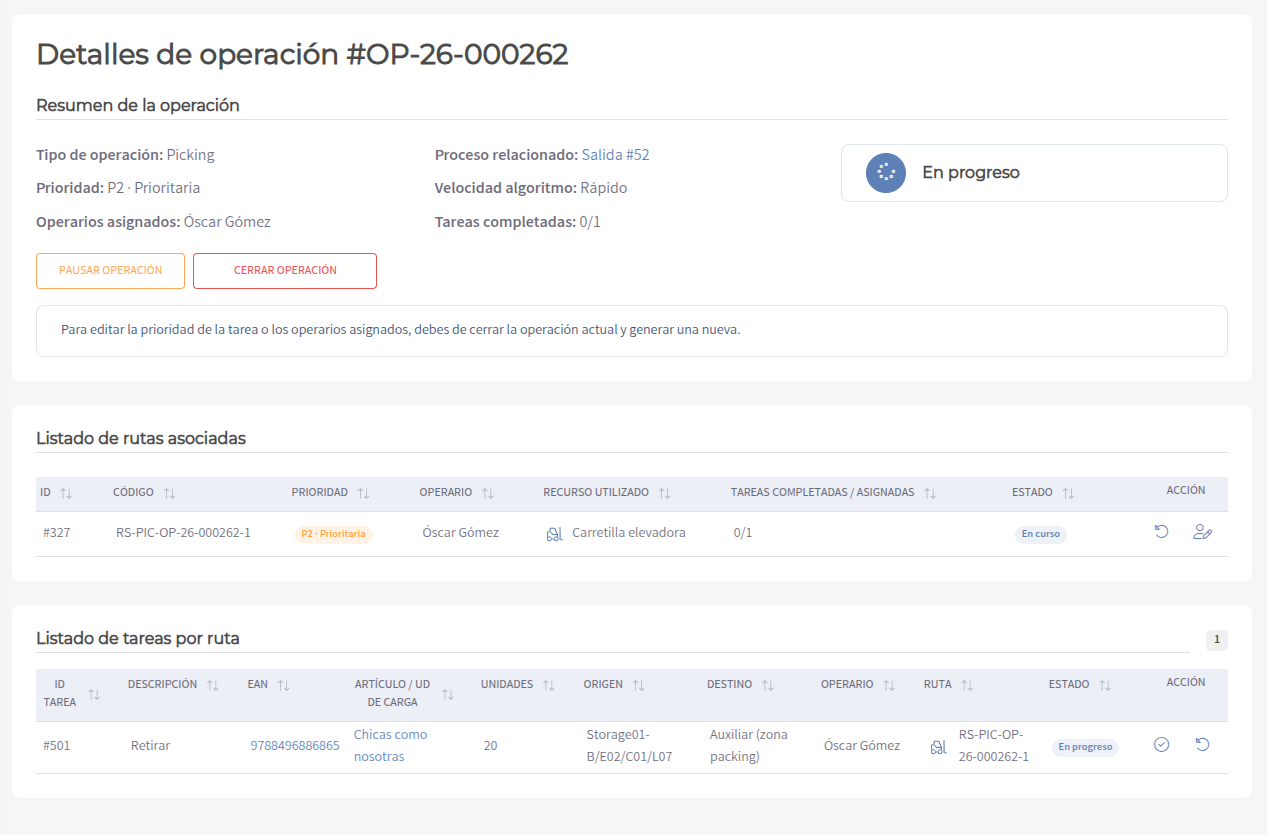Click route ID #327 cell
The height and width of the screenshot is (835, 1267).
[x=57, y=533]
